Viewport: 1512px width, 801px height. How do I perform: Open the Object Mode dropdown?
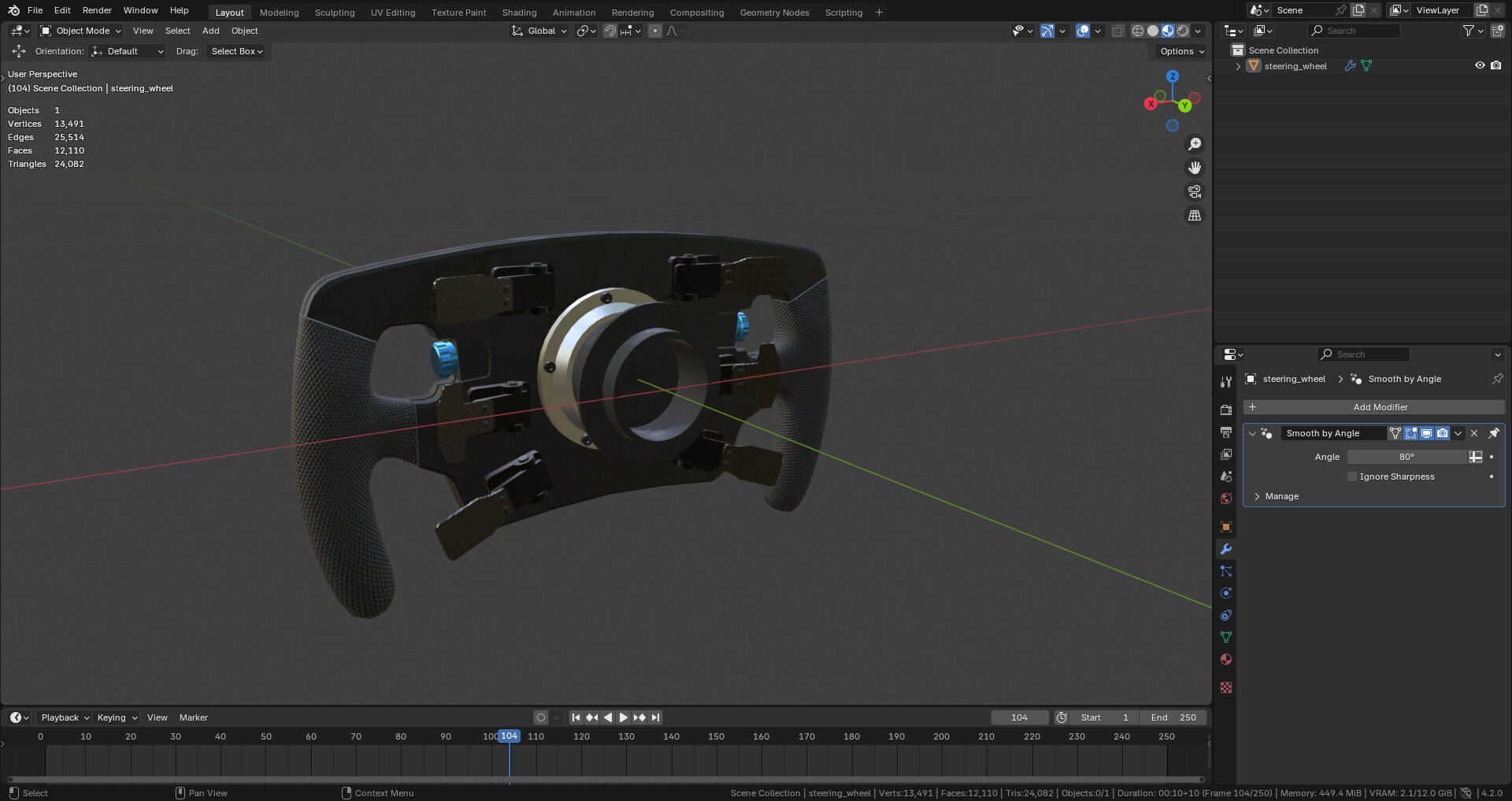coord(81,31)
